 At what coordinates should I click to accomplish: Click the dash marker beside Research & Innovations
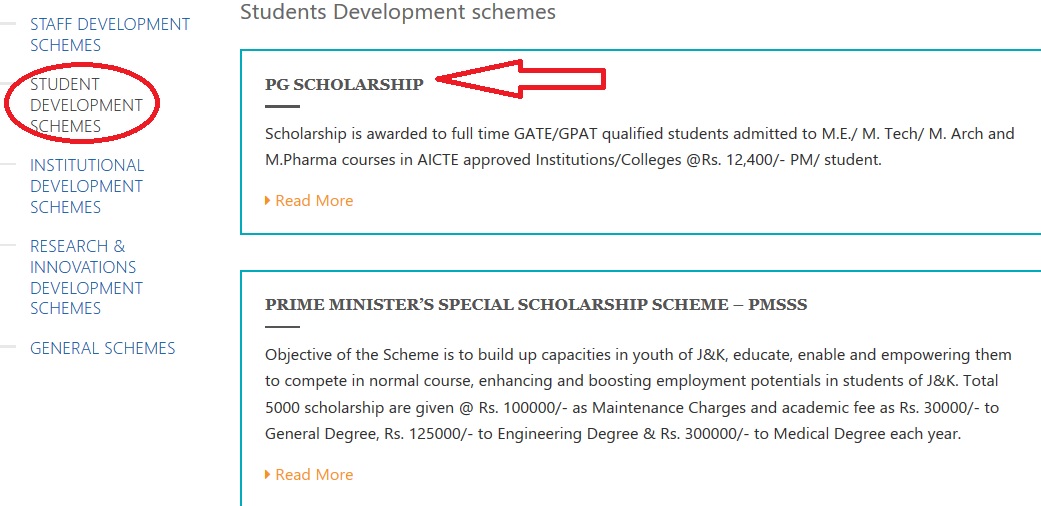[x=8, y=245]
